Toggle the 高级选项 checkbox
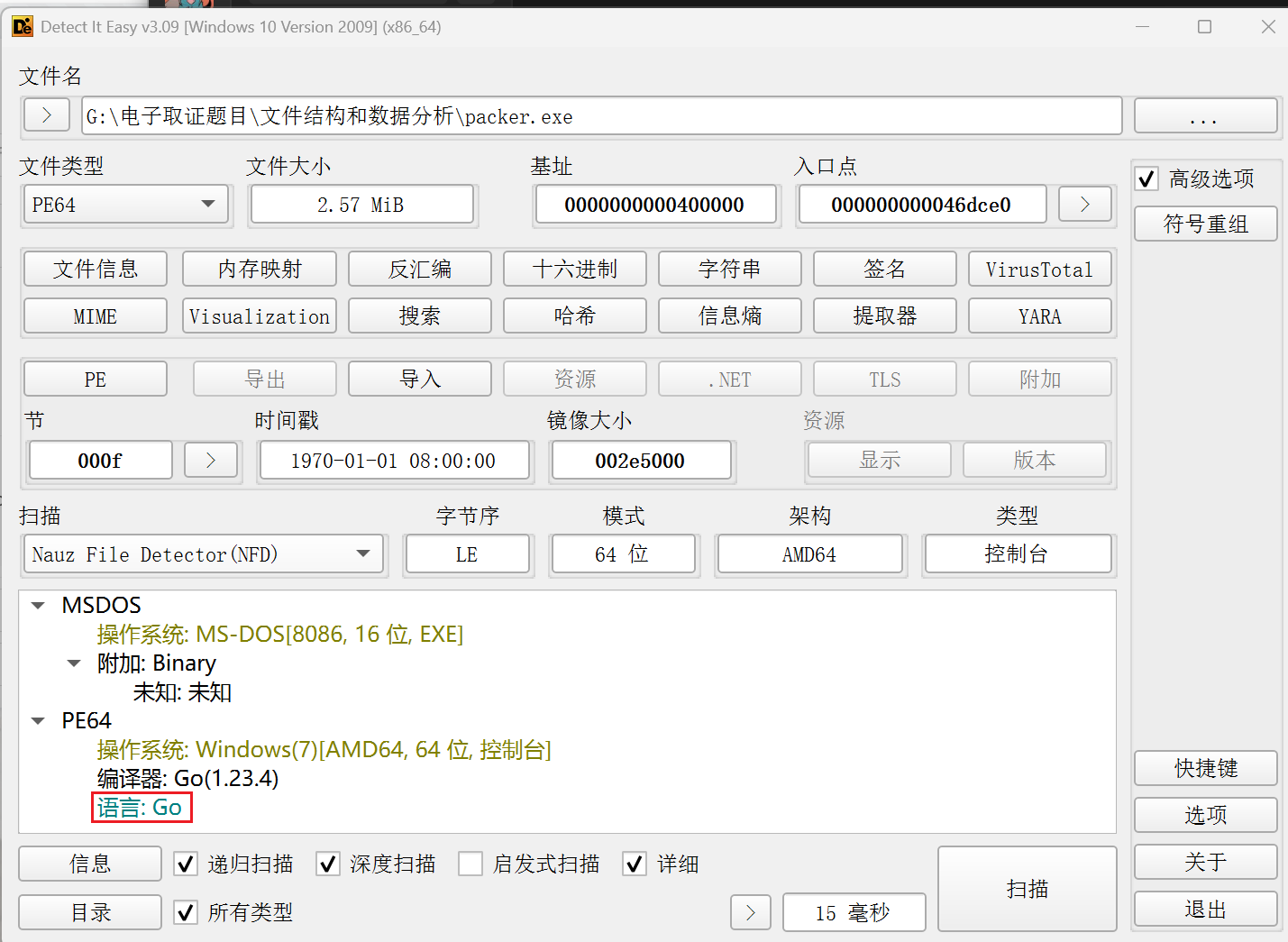The image size is (1288, 942). click(1146, 179)
